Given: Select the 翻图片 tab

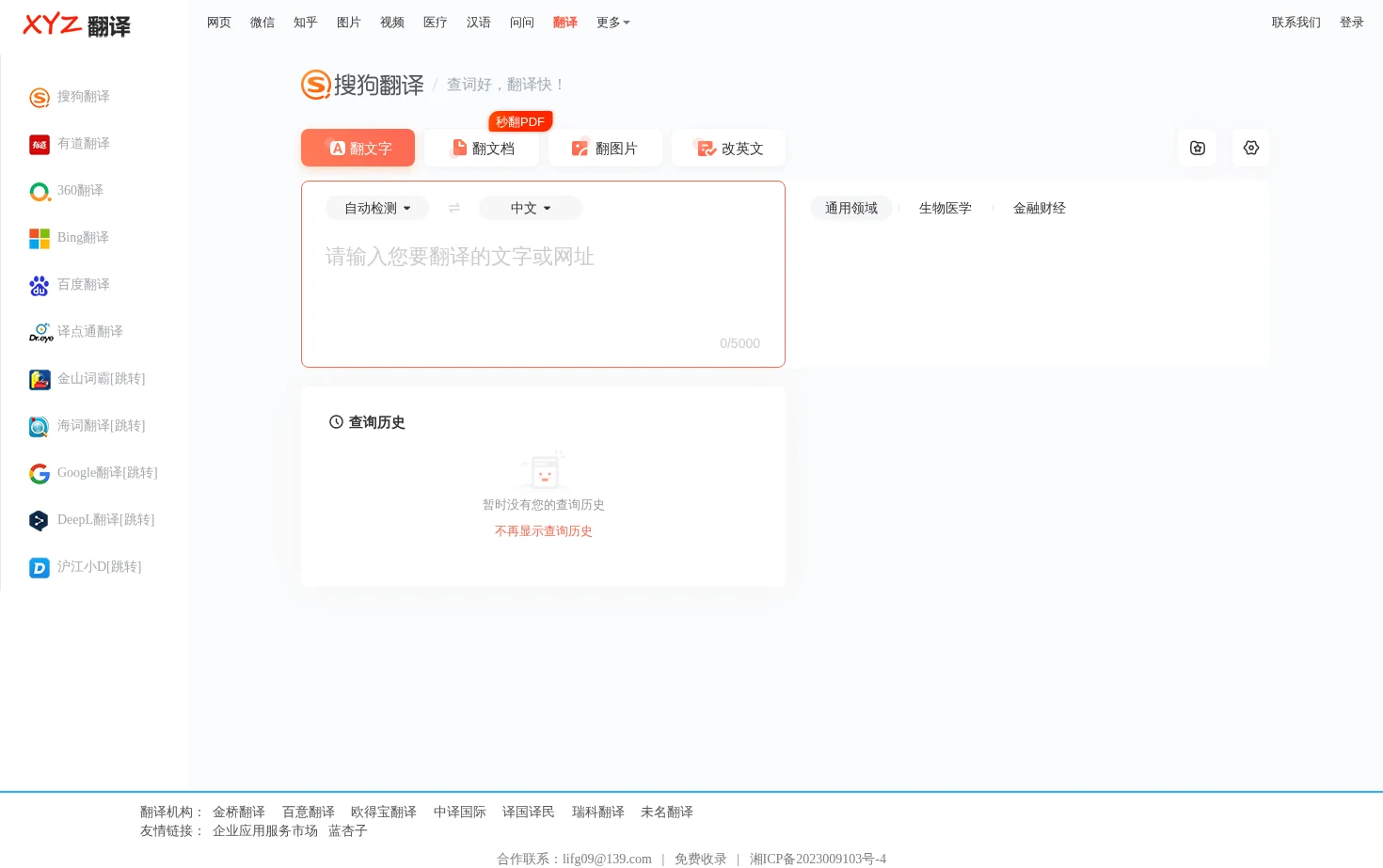Looking at the screenshot, I should 605,148.
